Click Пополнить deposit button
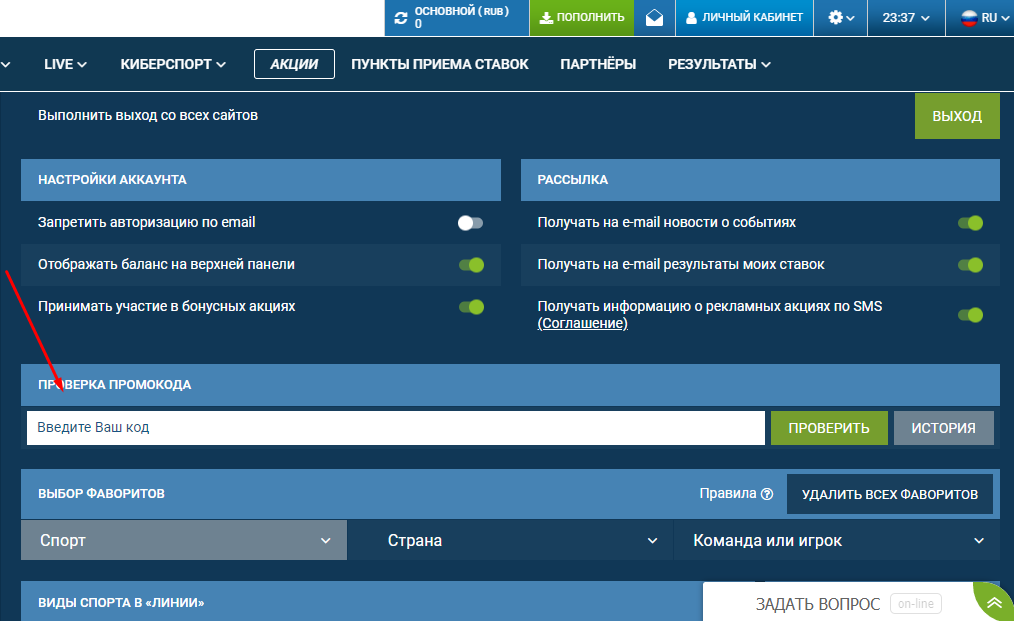This screenshot has height=621, width=1014. 581,18
